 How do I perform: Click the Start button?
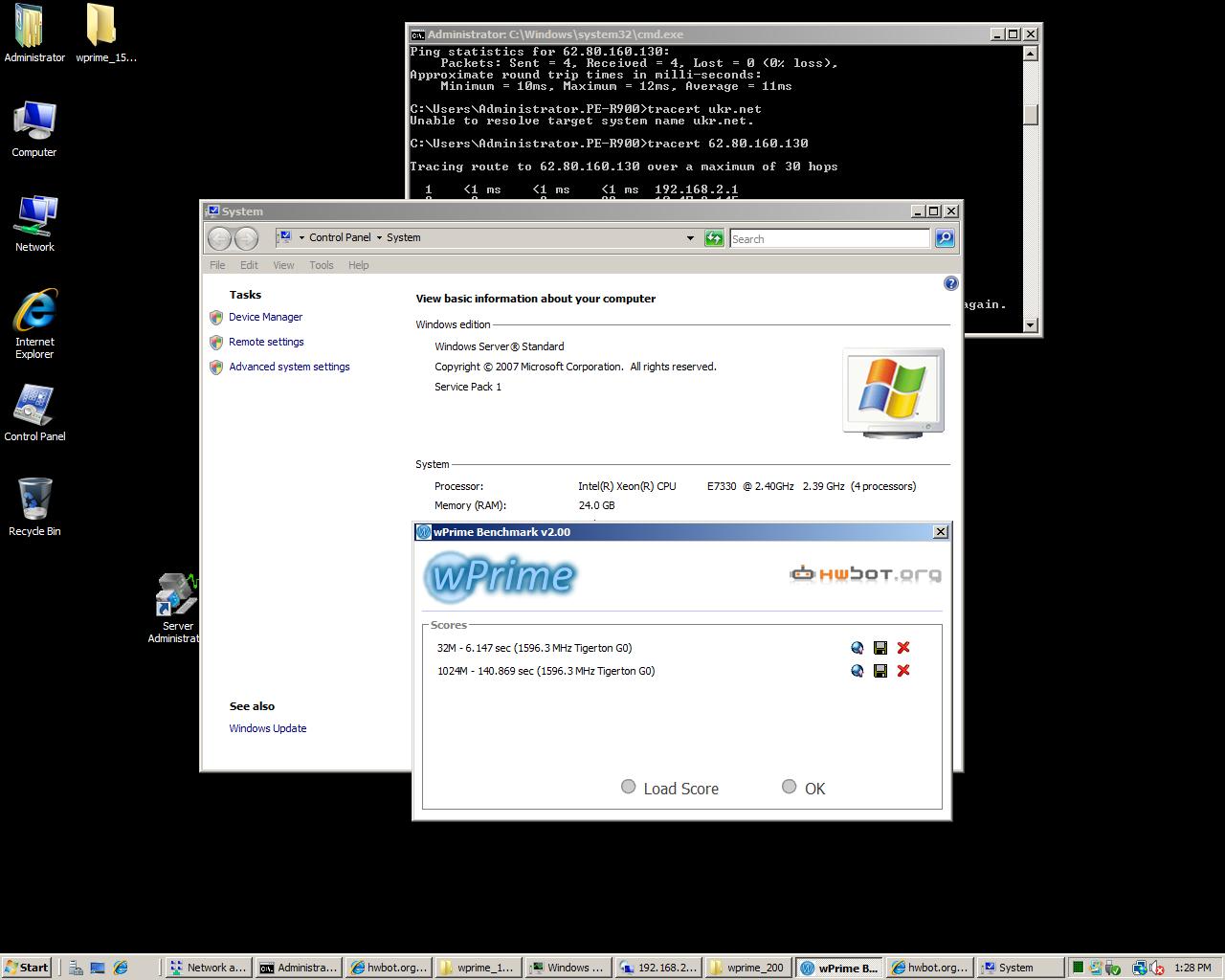pos(26,968)
